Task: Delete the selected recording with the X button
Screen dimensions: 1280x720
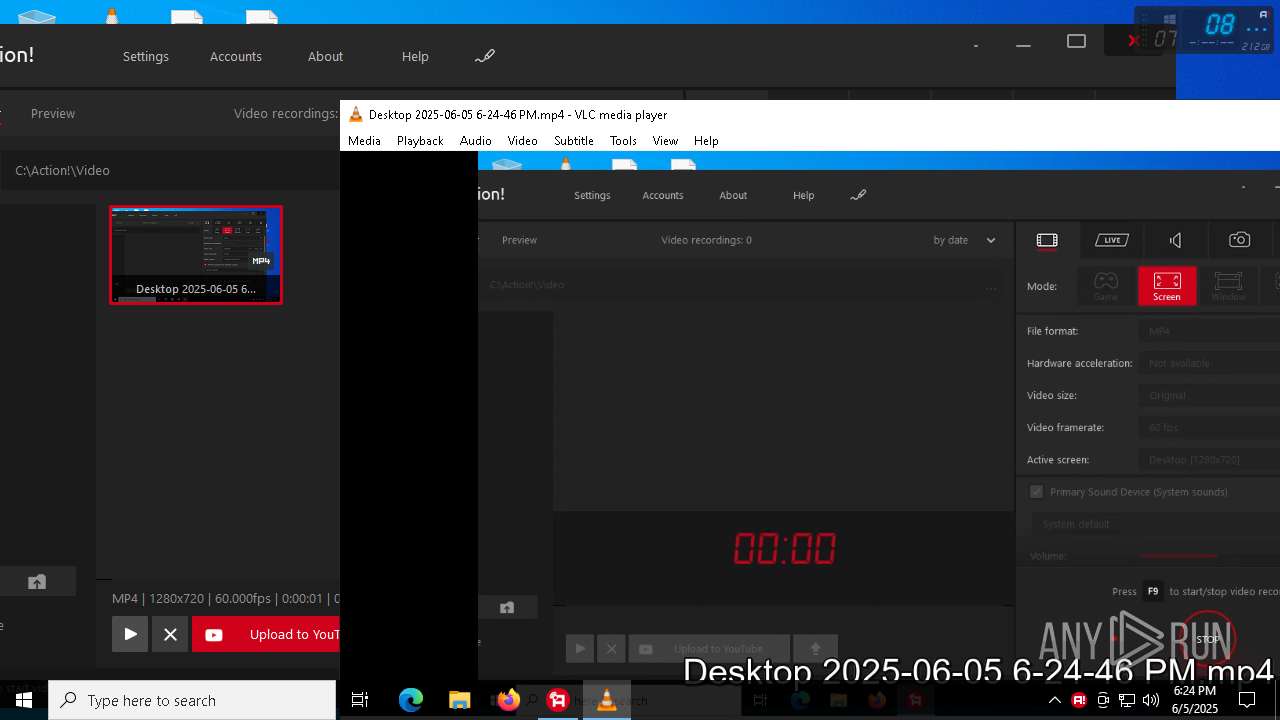Action: click(x=171, y=634)
